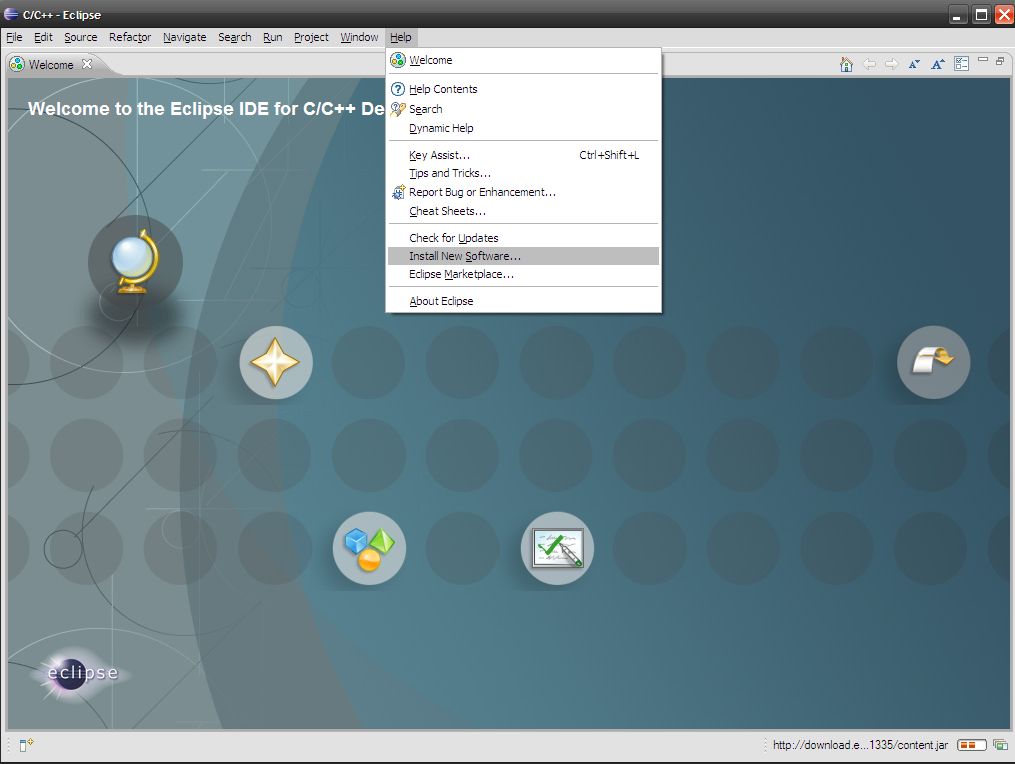Open Cheat Sheets...
Image resolution: width=1015 pixels, height=764 pixels.
pyautogui.click(x=523, y=211)
